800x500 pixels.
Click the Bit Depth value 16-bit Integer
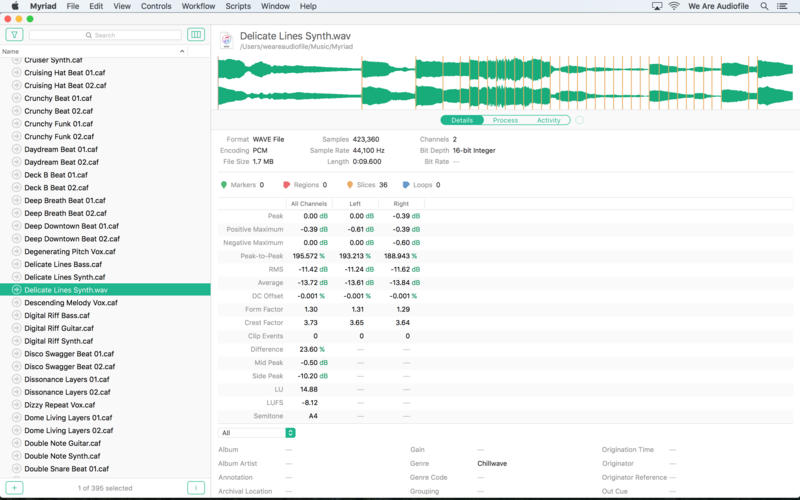point(474,151)
